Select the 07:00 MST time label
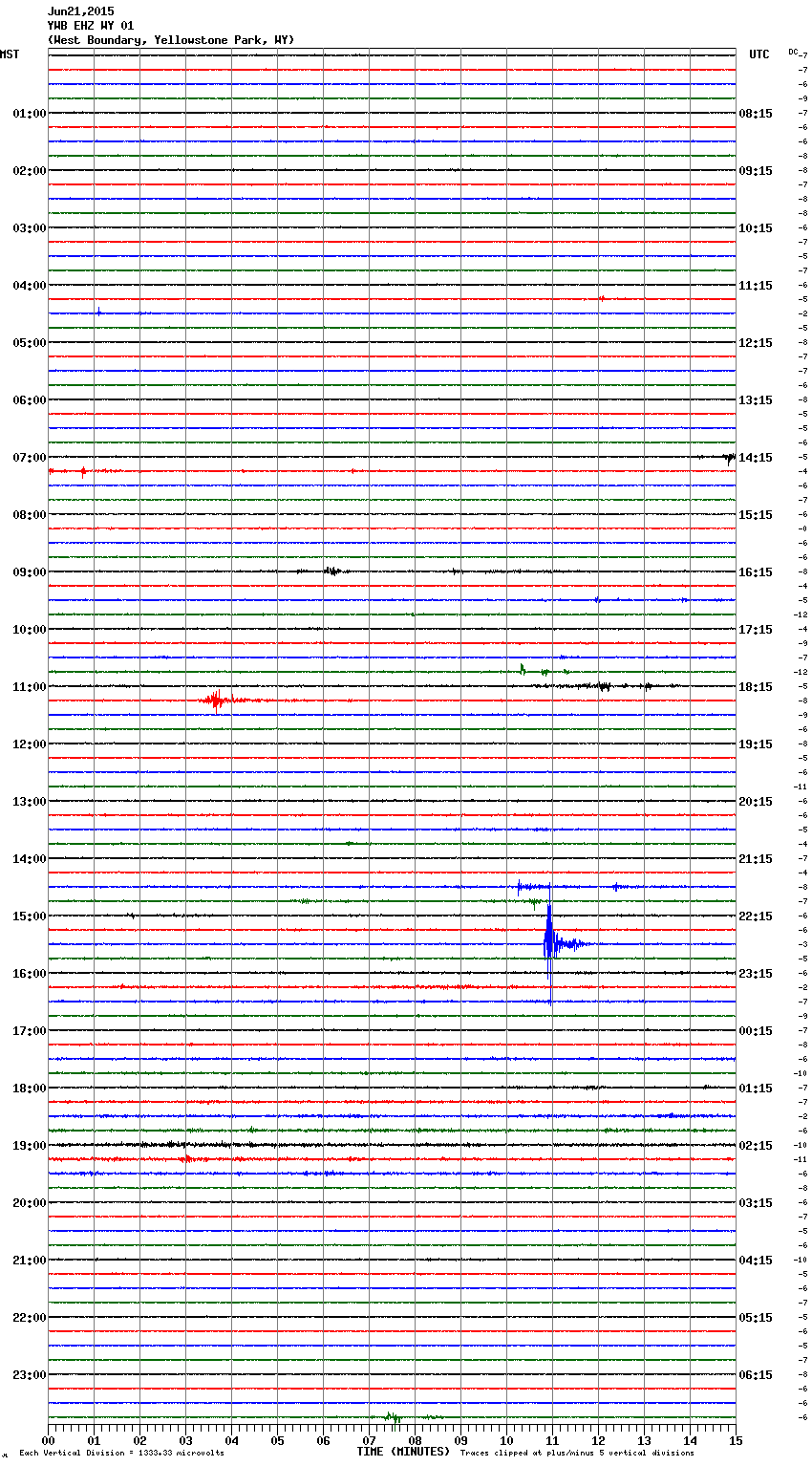 coord(30,458)
